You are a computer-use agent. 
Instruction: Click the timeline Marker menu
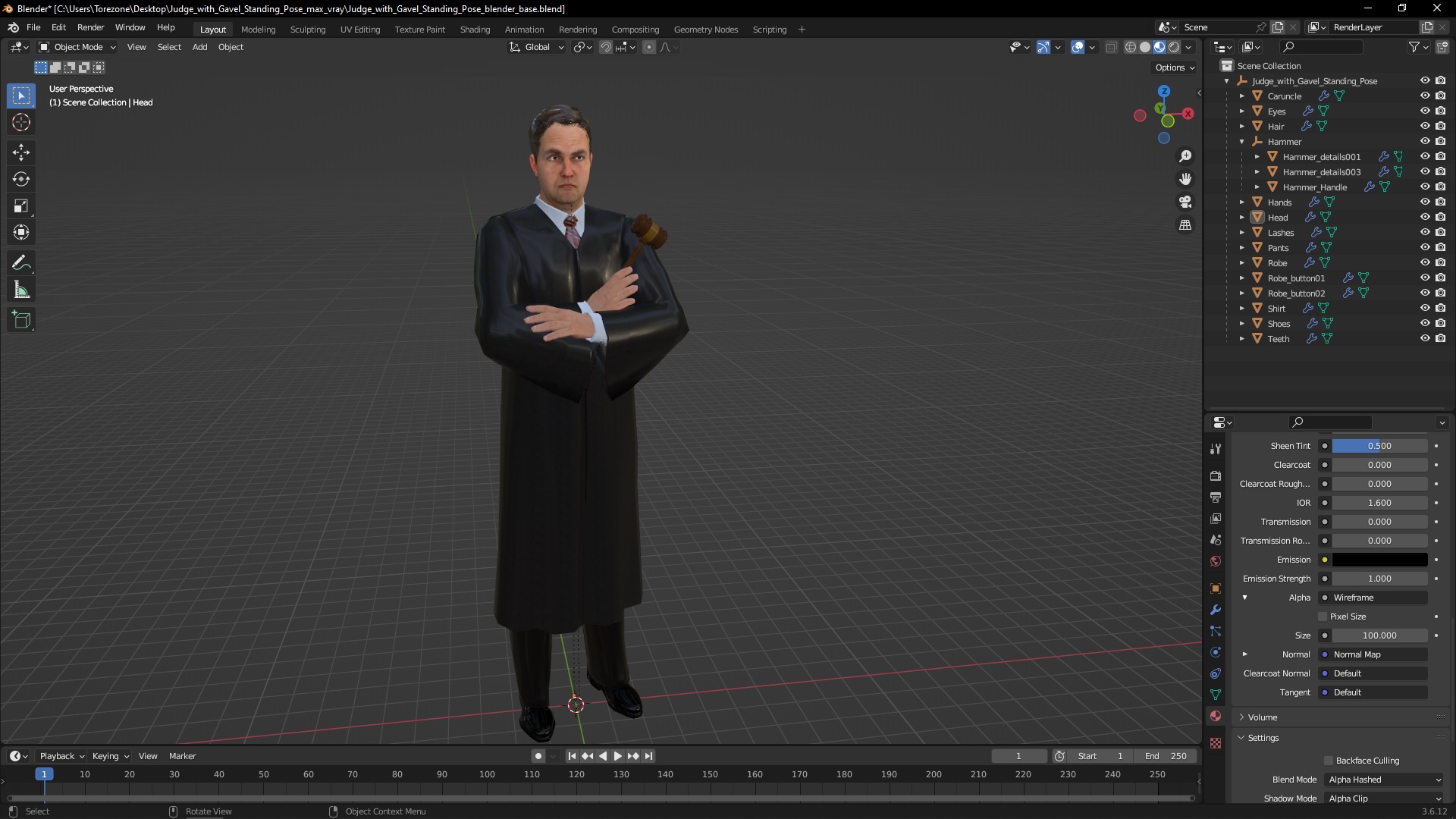[x=182, y=756]
